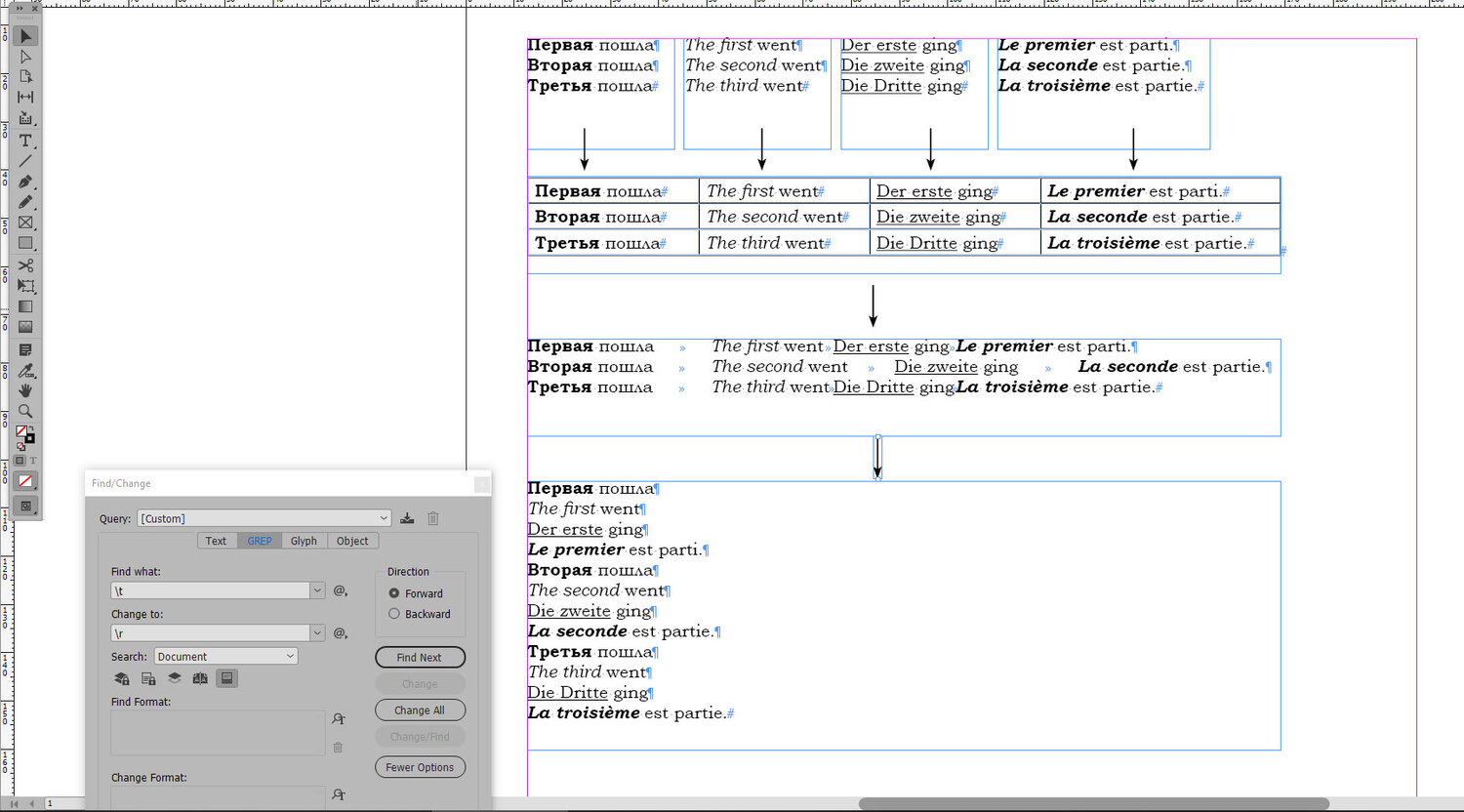The image size is (1464, 812).
Task: Clear Find Format attributes with trash icon
Action: (338, 748)
